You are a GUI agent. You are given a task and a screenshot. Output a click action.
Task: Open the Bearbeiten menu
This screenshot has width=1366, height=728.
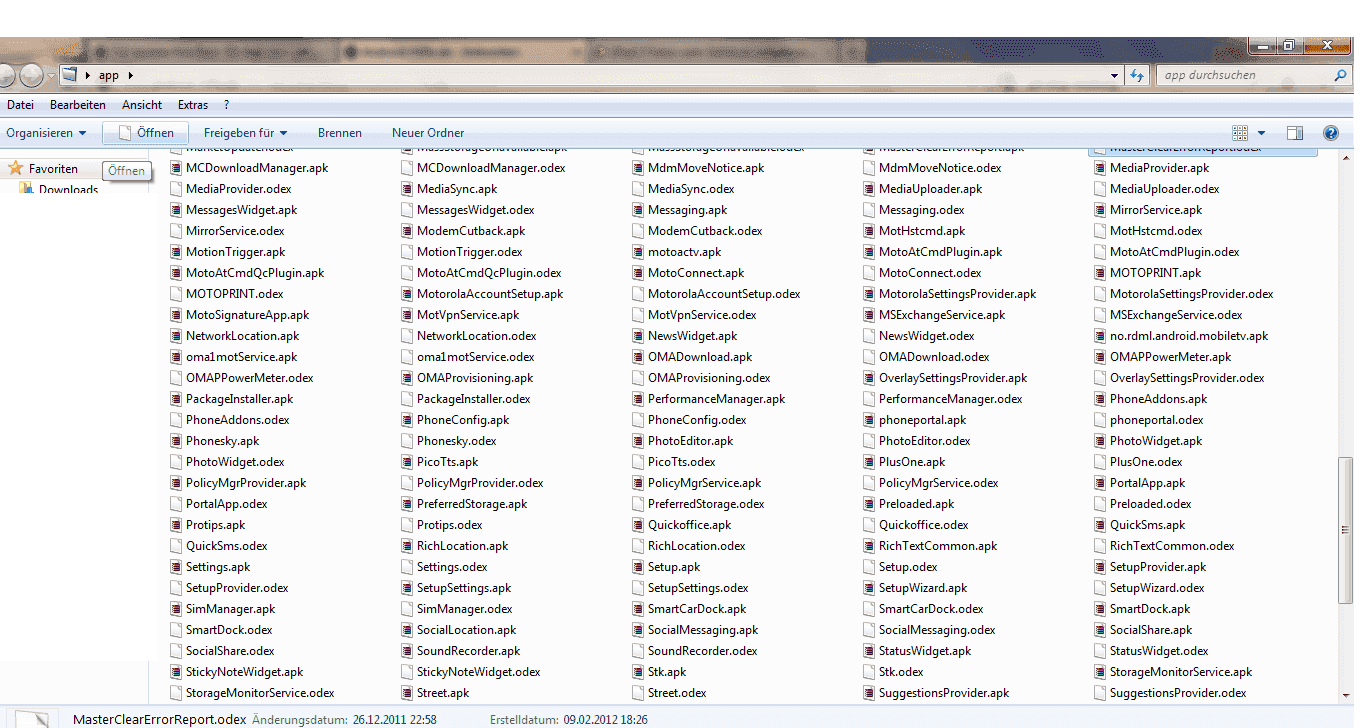tap(78, 105)
